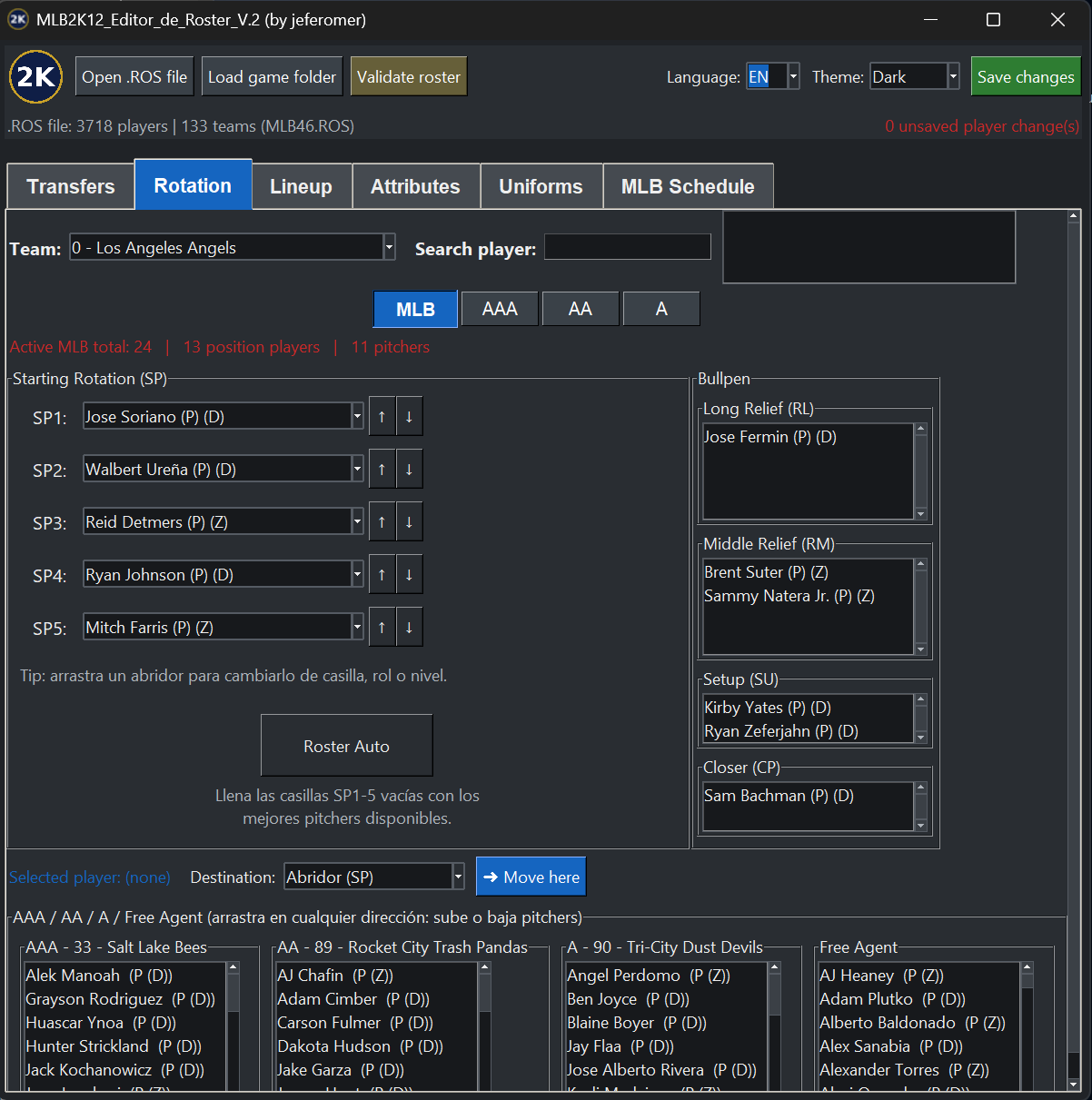Select Angel Perdomo in A list
Image resolution: width=1092 pixels, height=1100 pixels.
pyautogui.click(x=667, y=976)
